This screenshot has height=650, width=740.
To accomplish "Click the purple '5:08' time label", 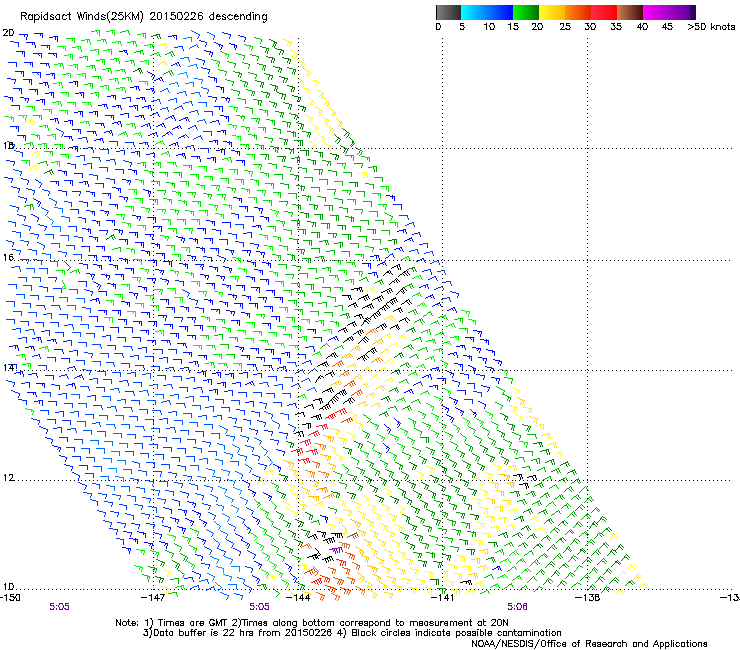I will click(517, 607).
